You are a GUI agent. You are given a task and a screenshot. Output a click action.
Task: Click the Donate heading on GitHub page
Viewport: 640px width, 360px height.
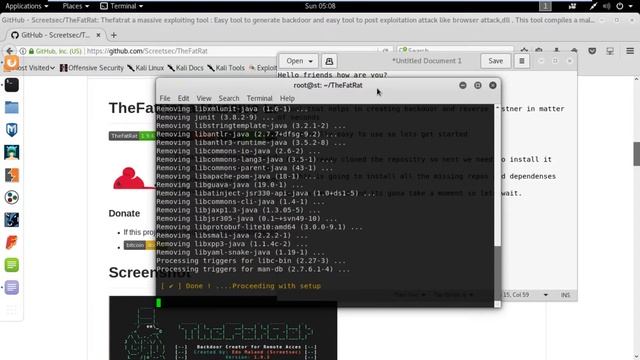124,213
